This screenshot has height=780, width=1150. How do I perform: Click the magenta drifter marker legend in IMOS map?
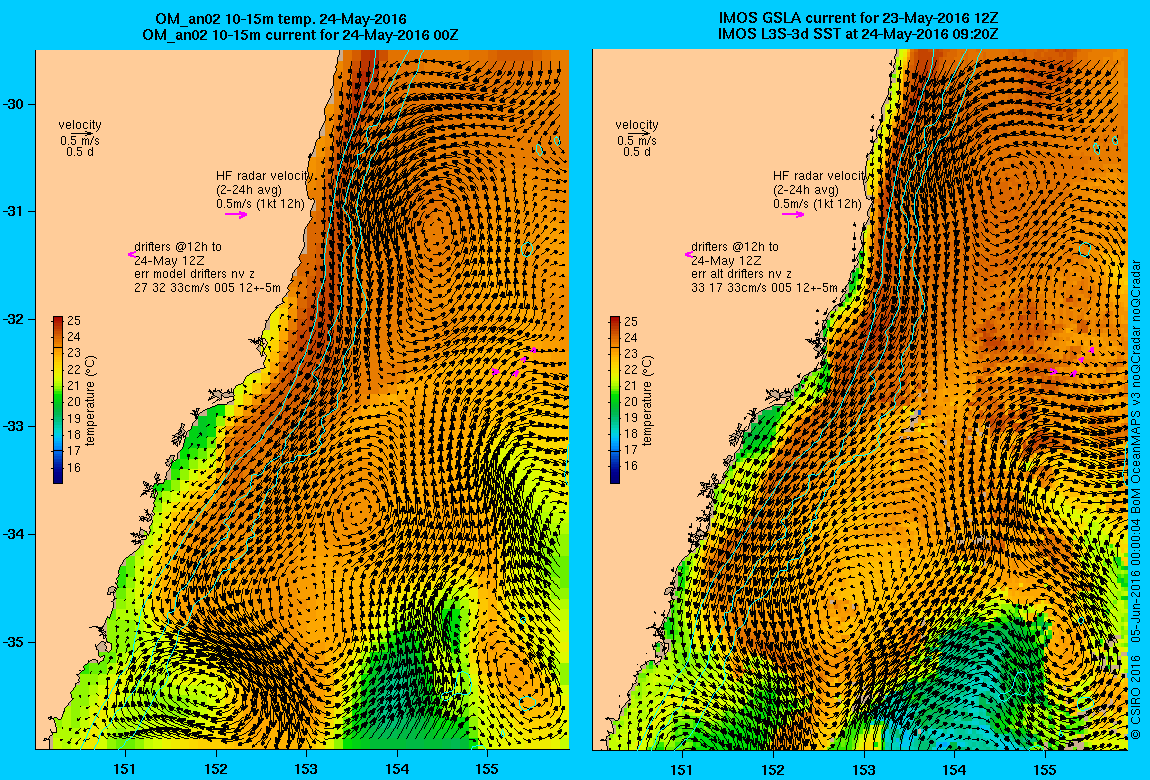[688, 254]
